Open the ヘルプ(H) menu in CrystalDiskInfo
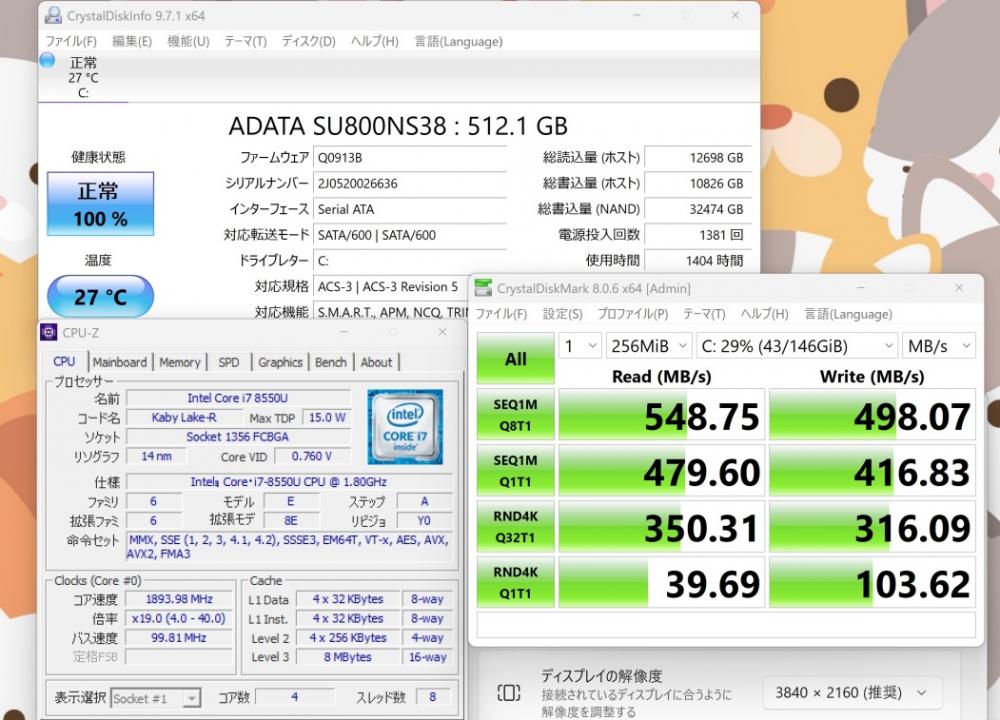The image size is (1000, 720). tap(374, 41)
